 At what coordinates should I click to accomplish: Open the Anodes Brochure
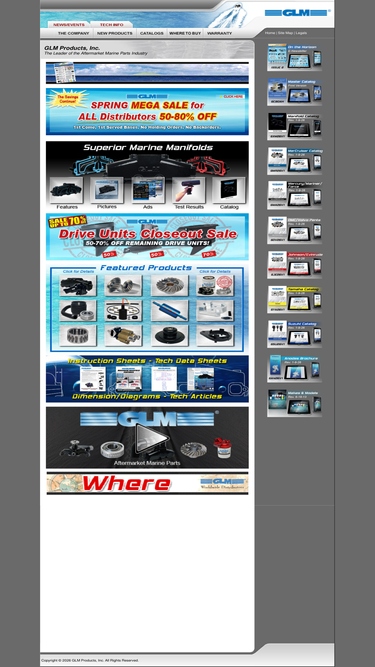(294, 368)
